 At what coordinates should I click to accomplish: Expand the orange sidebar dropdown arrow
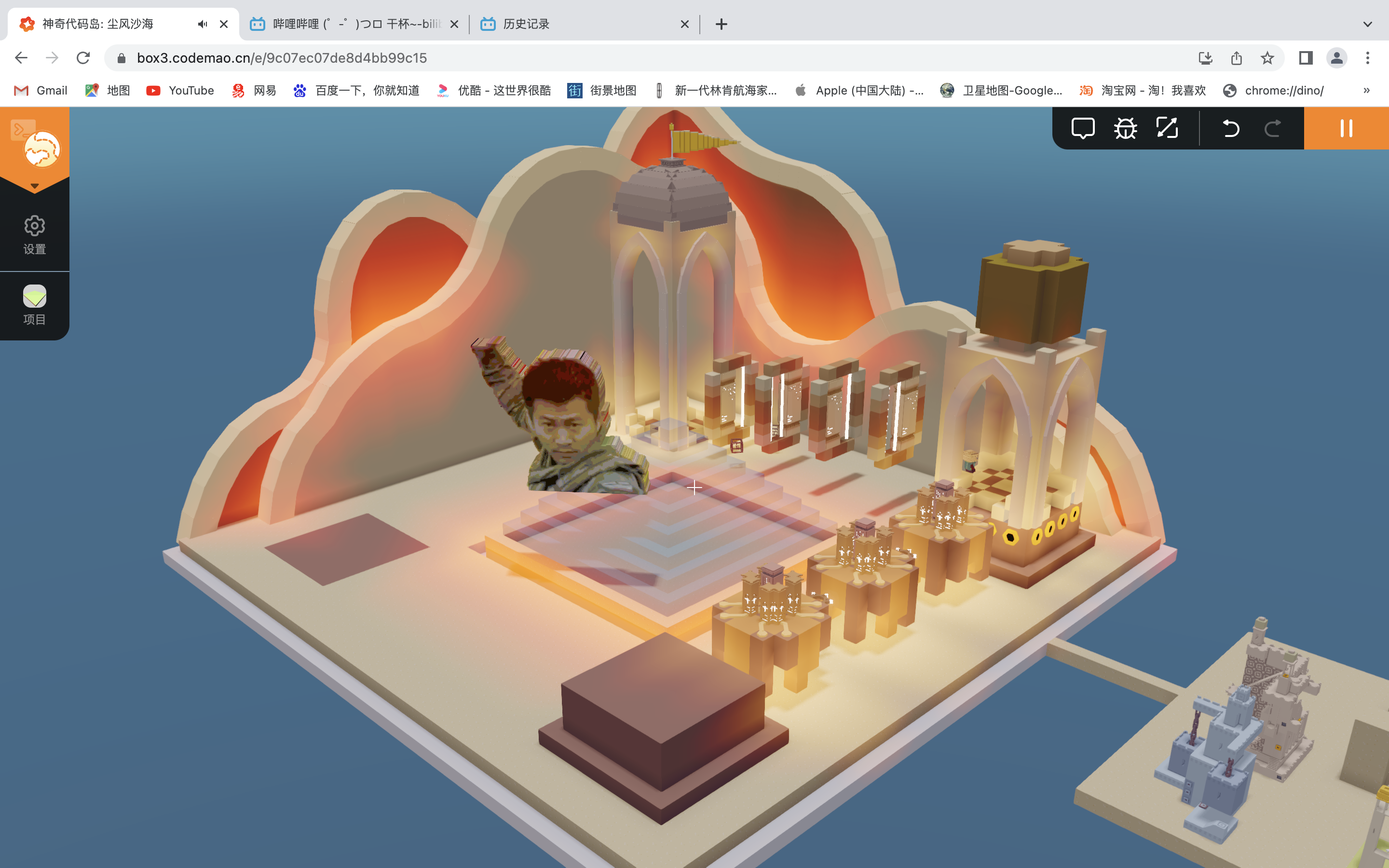(34, 186)
